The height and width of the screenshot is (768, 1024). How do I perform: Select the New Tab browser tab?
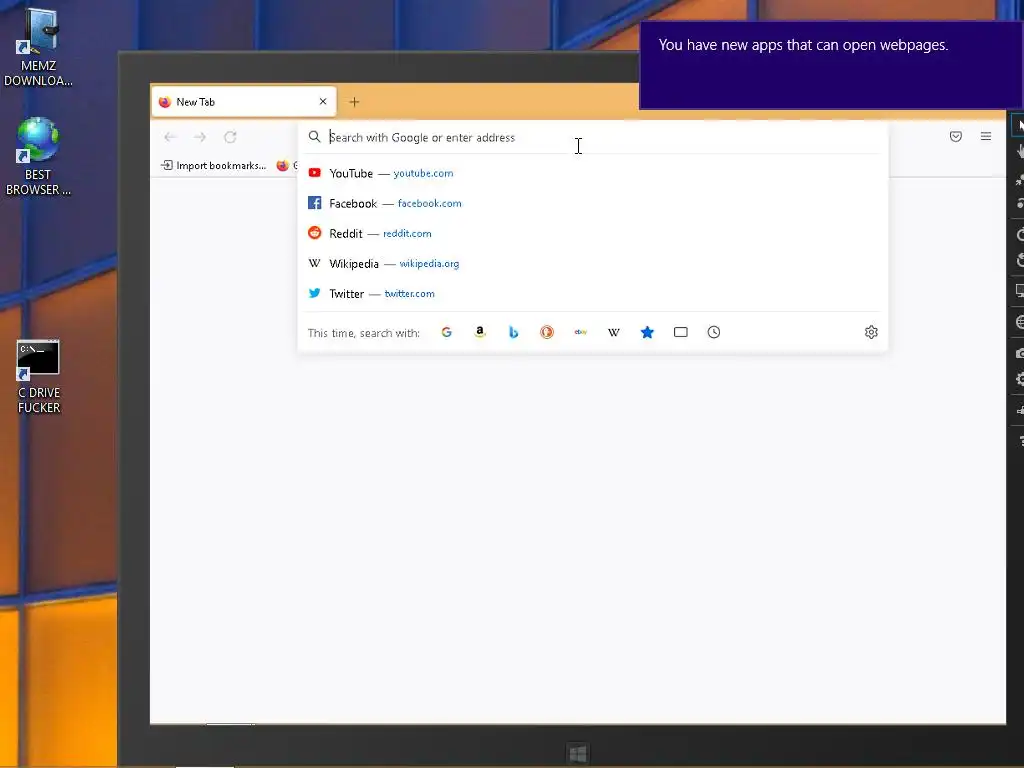coord(244,102)
